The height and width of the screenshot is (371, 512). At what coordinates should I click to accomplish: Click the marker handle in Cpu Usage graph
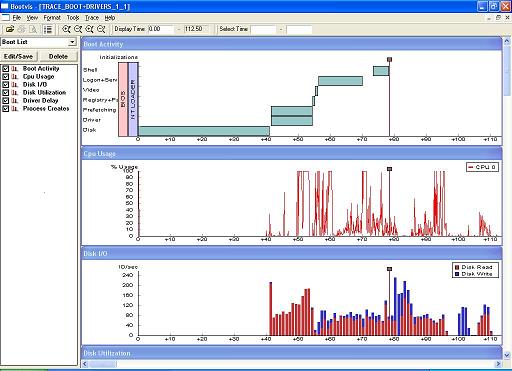389,169
